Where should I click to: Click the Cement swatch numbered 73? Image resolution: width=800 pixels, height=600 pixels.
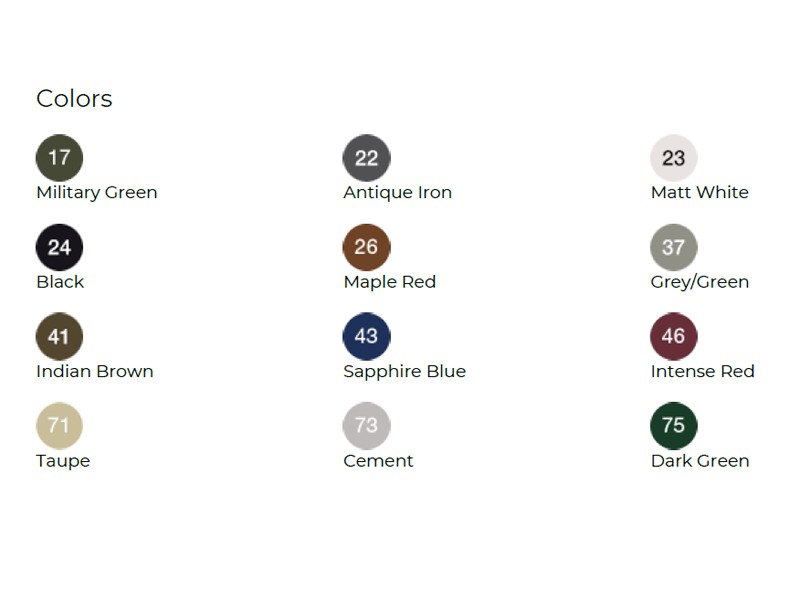click(x=366, y=426)
